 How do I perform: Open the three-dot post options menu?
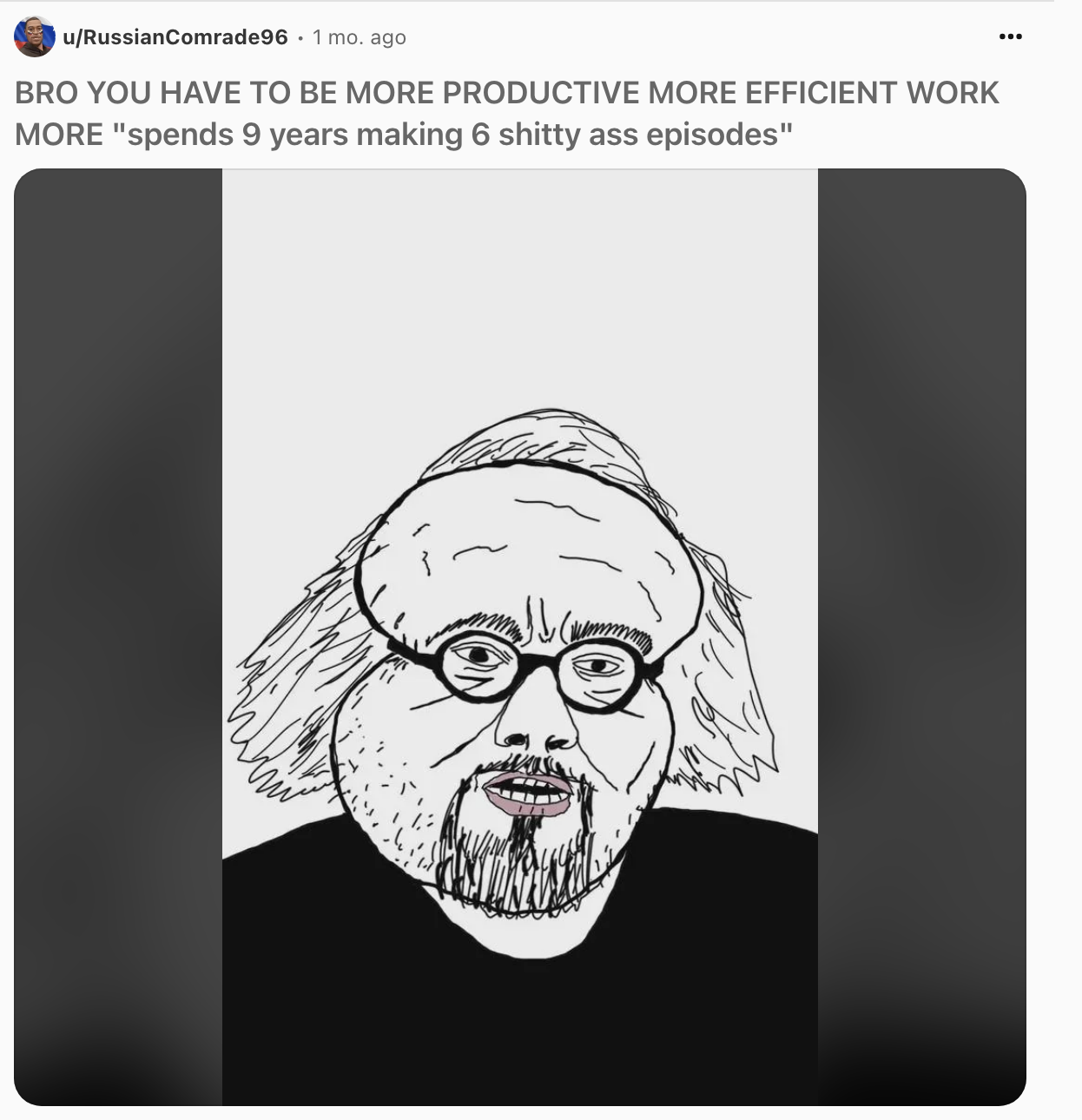[1010, 36]
